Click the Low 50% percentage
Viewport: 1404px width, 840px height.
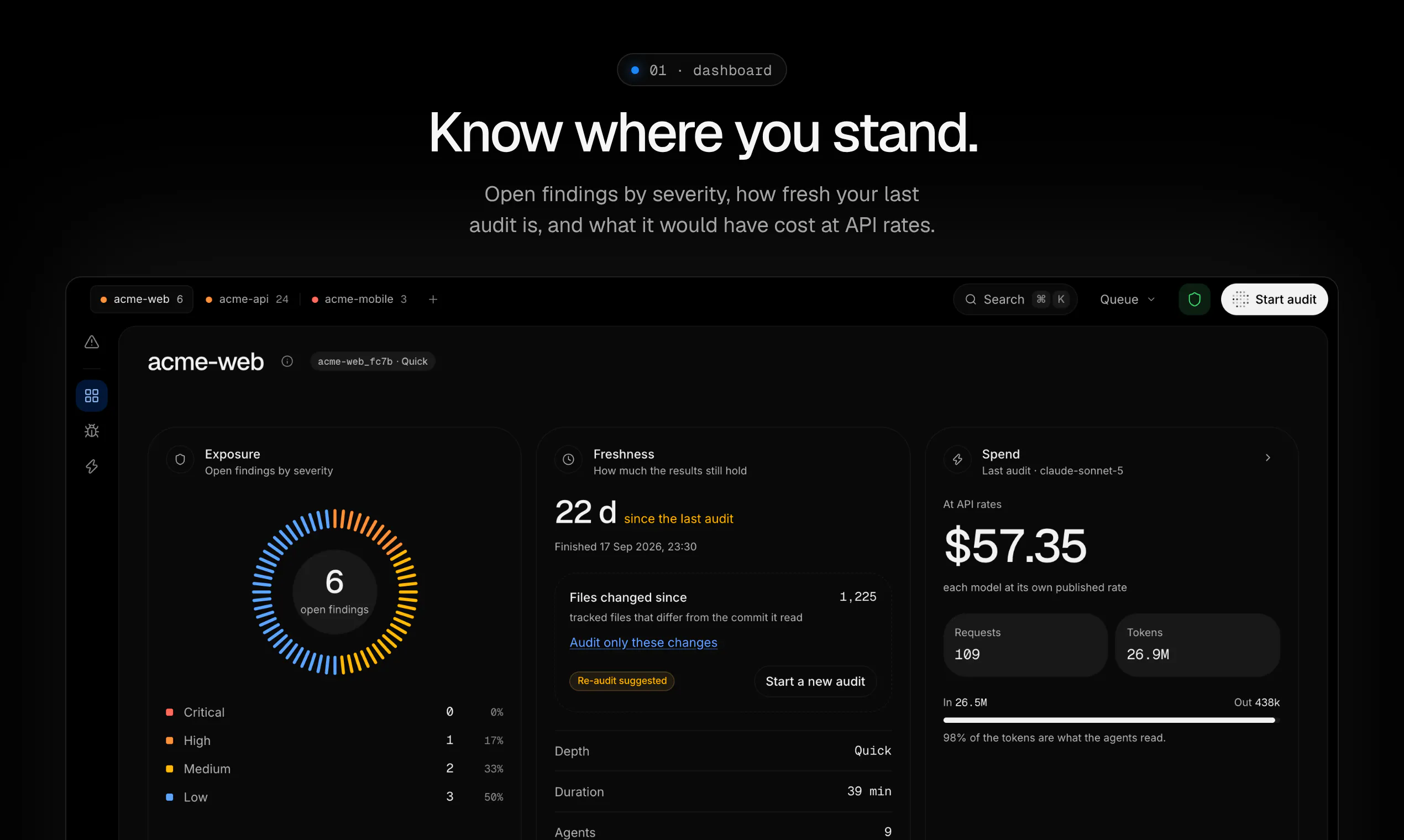tap(493, 797)
